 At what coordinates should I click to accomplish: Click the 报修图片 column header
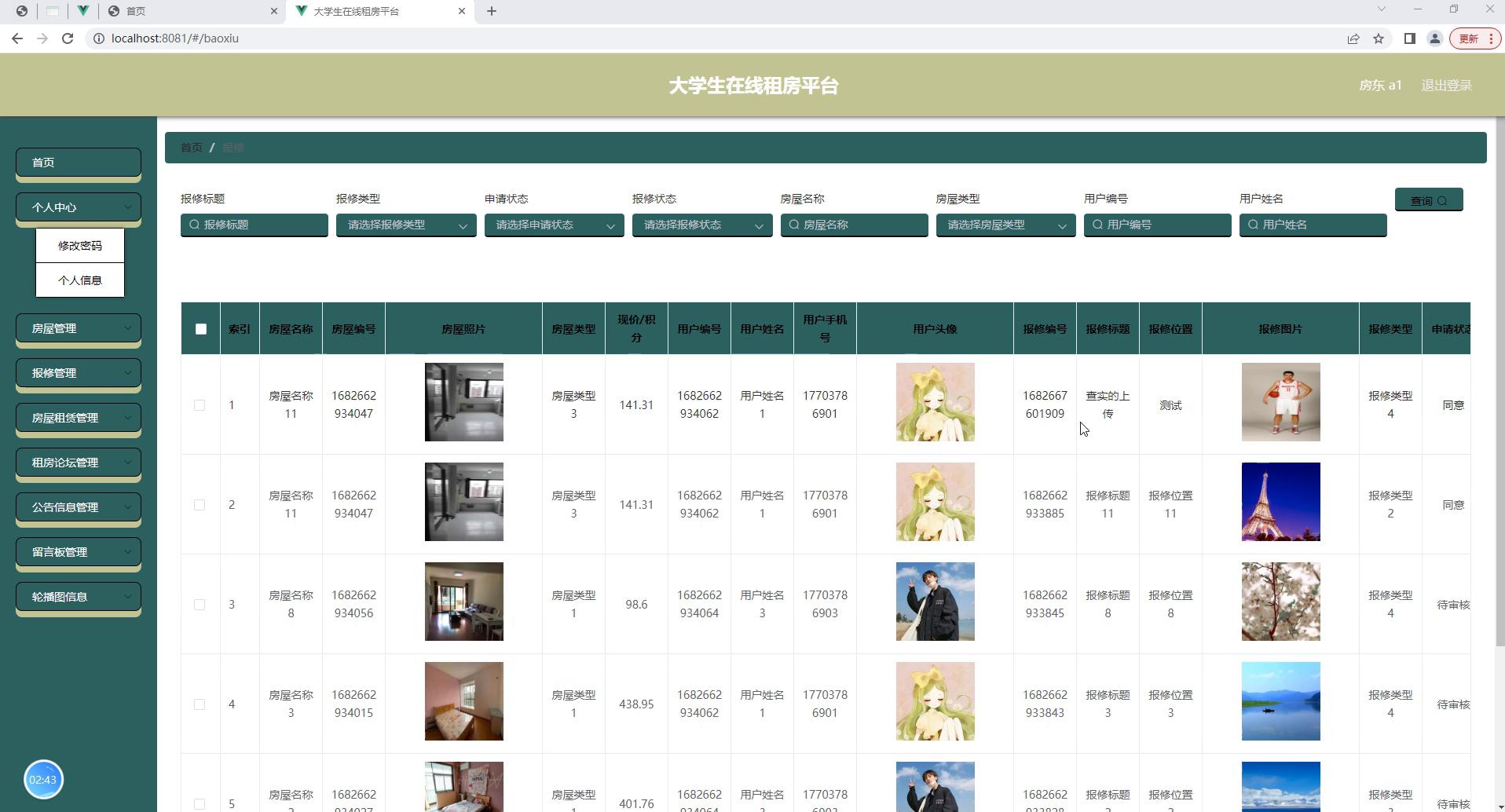click(1280, 329)
